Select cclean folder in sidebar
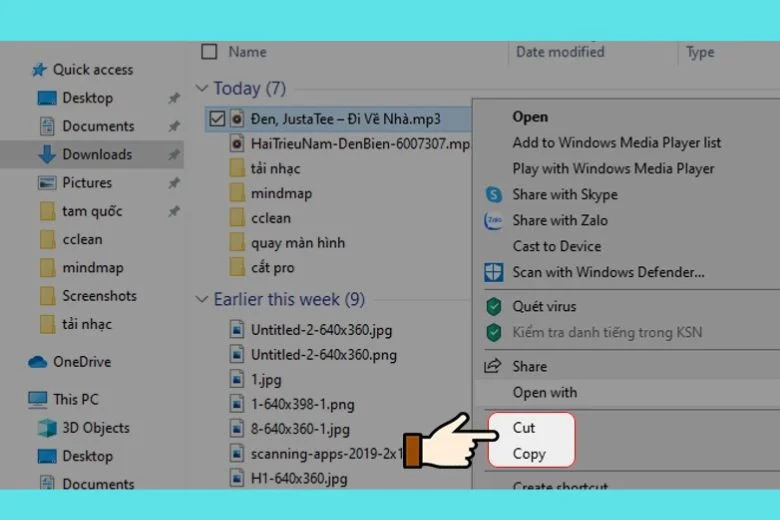The image size is (780, 520). coord(82,239)
